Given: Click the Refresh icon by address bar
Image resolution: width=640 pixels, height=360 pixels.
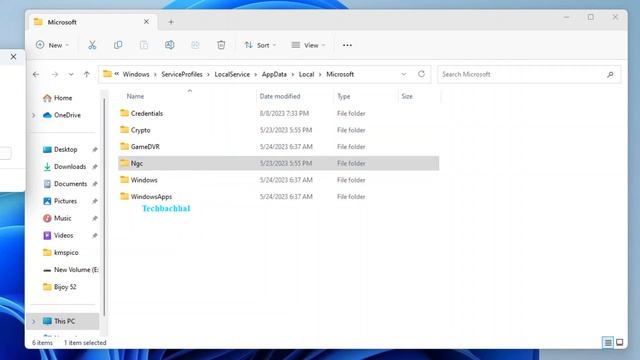Looking at the screenshot, I should pos(421,74).
